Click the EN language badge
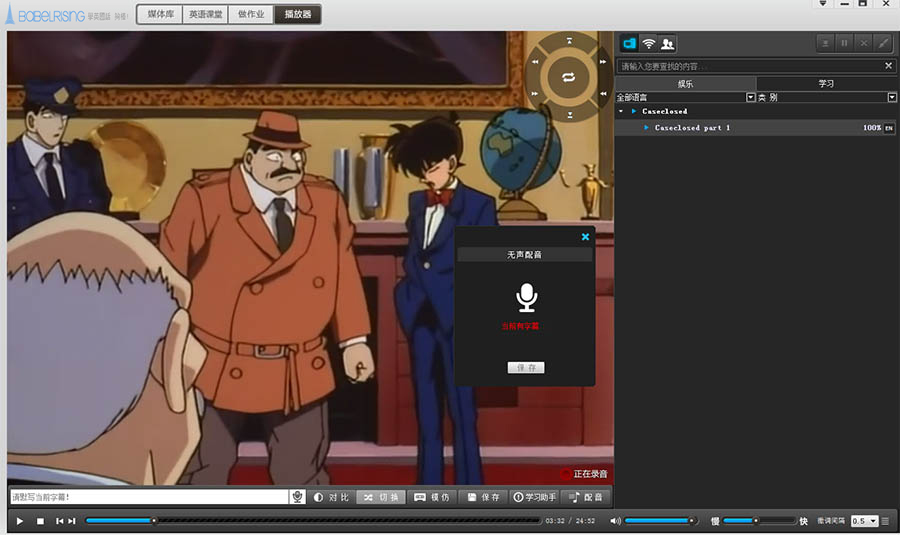 pyautogui.click(x=889, y=128)
